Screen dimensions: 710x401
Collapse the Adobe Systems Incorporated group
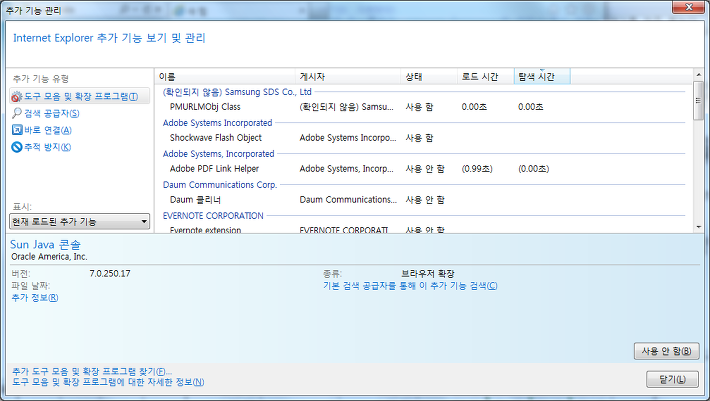(217, 123)
